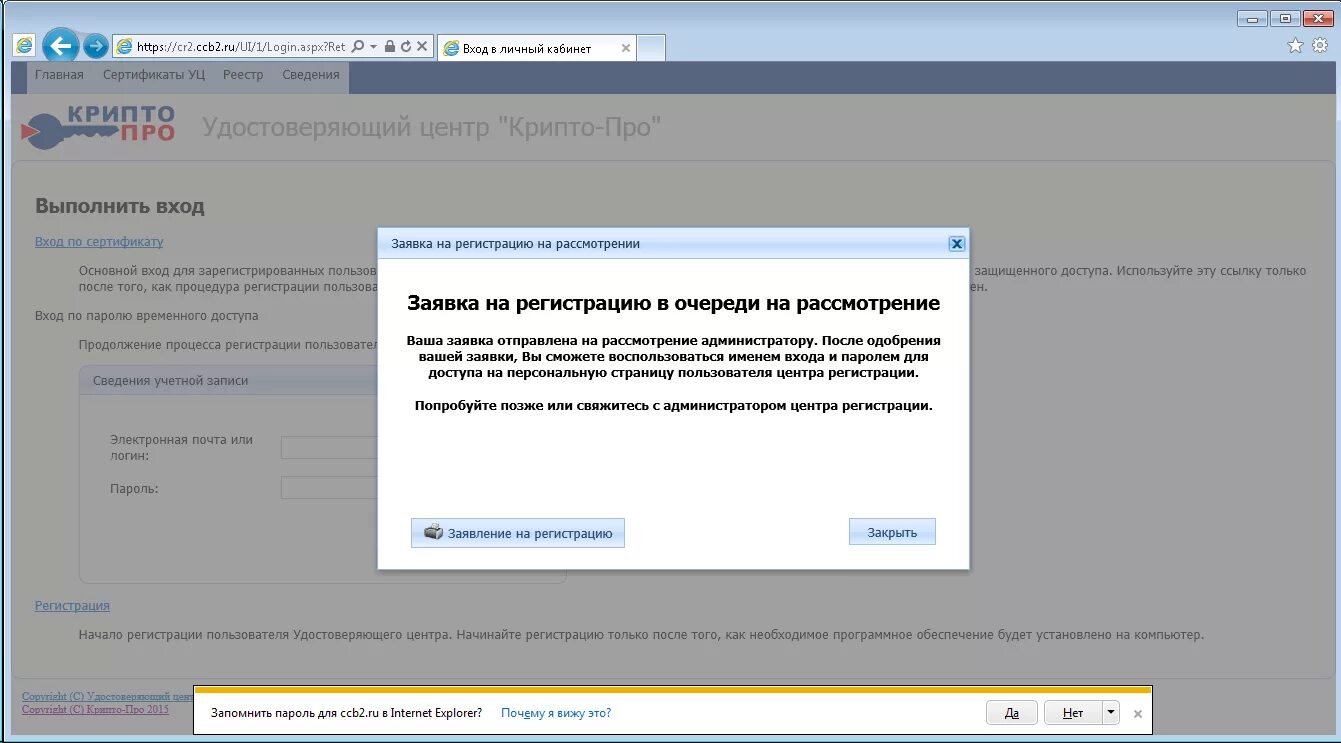This screenshot has height=743, width=1341.
Task: Click the 'Copyright (C) Крипто-Про 2015' link
Action: (x=95, y=709)
